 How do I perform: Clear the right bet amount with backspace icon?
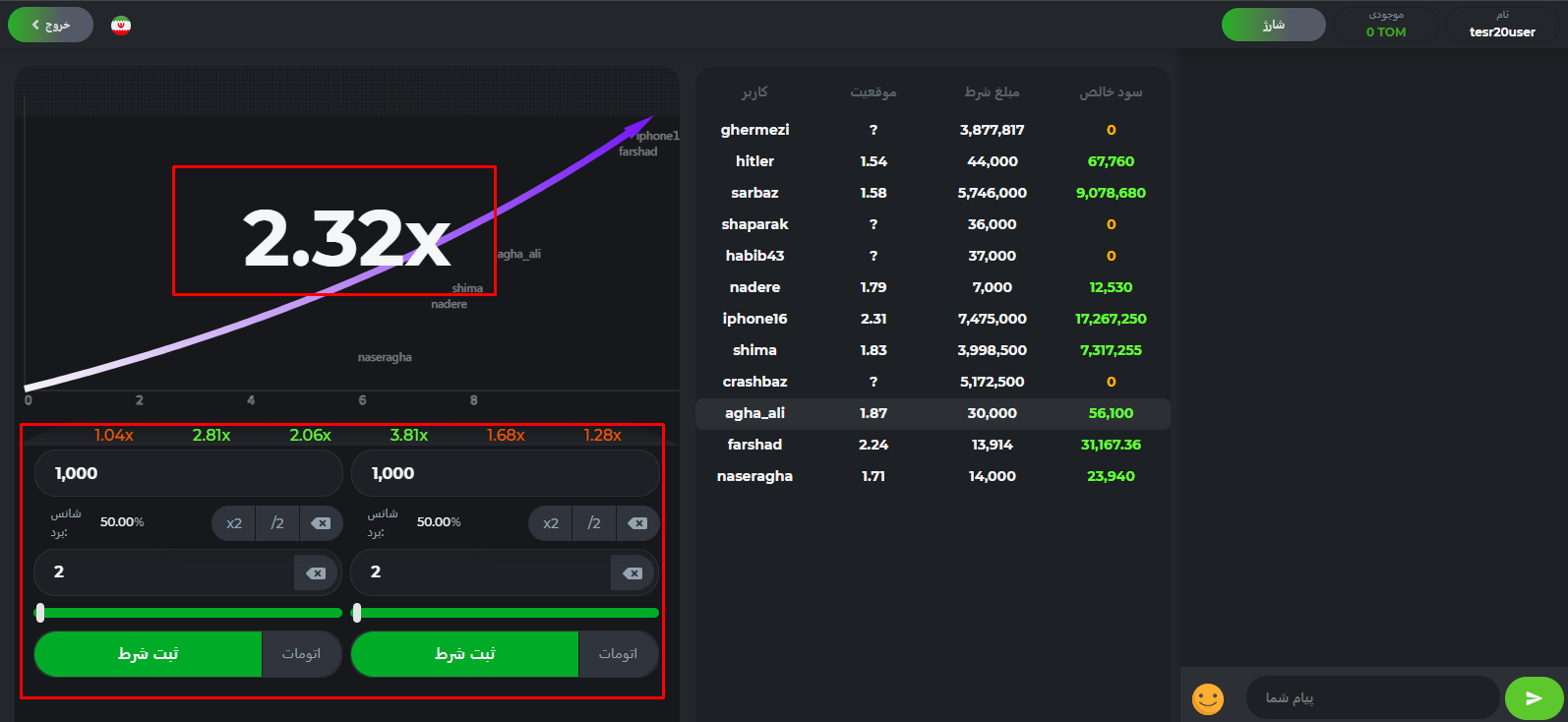[x=637, y=523]
